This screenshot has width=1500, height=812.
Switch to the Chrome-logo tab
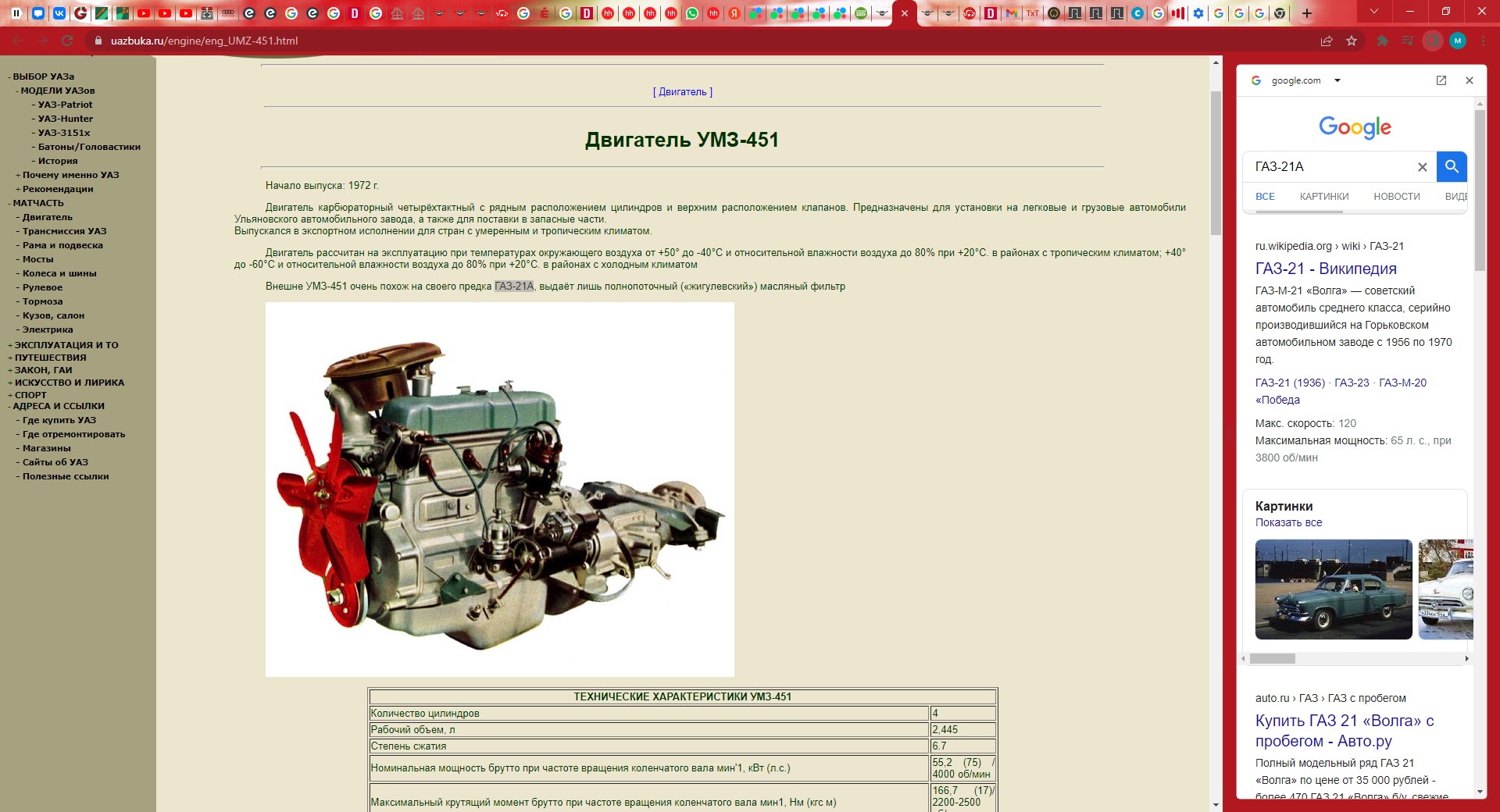click(x=1280, y=13)
